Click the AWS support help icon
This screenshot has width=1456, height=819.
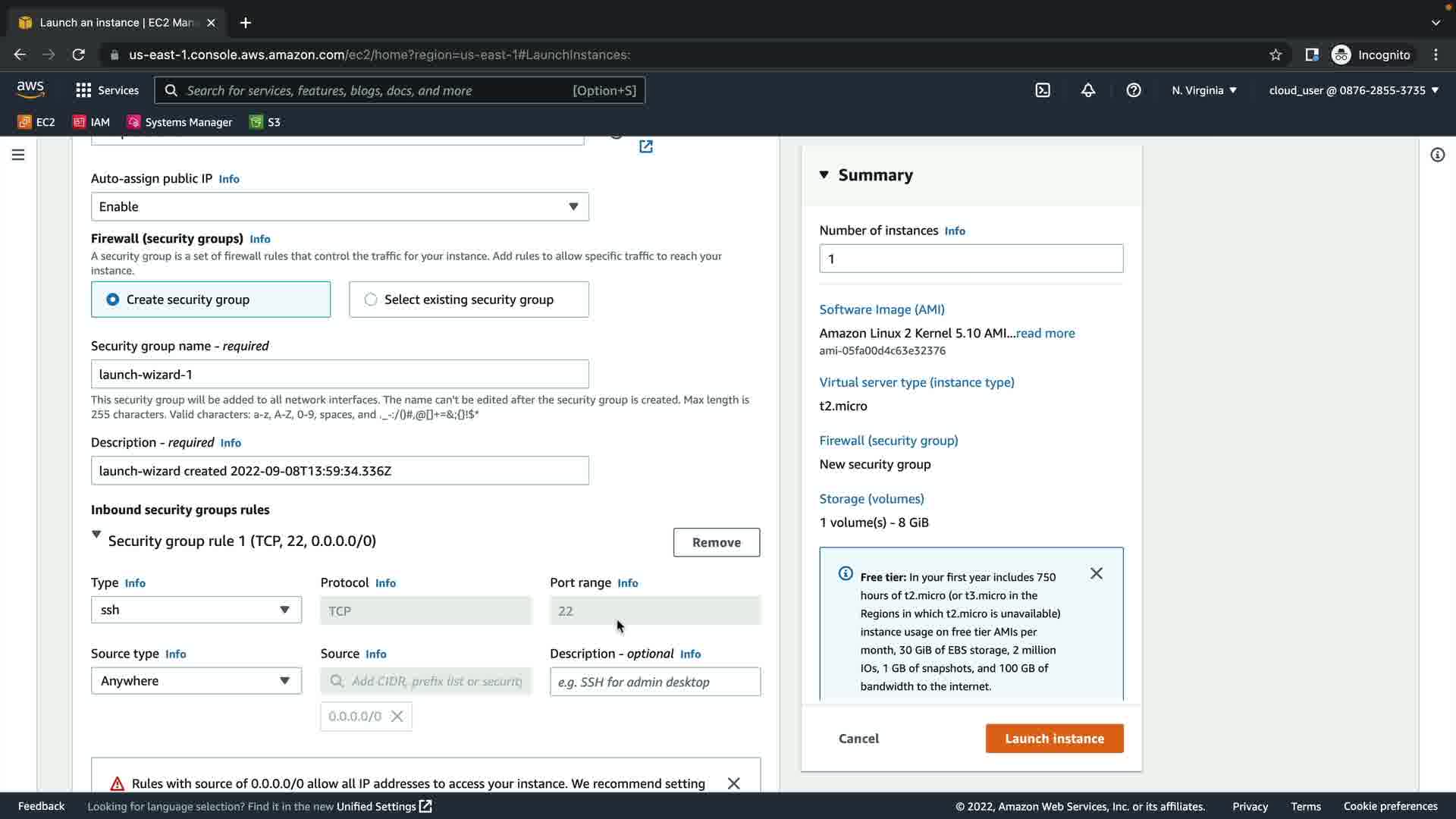pos(1134,90)
